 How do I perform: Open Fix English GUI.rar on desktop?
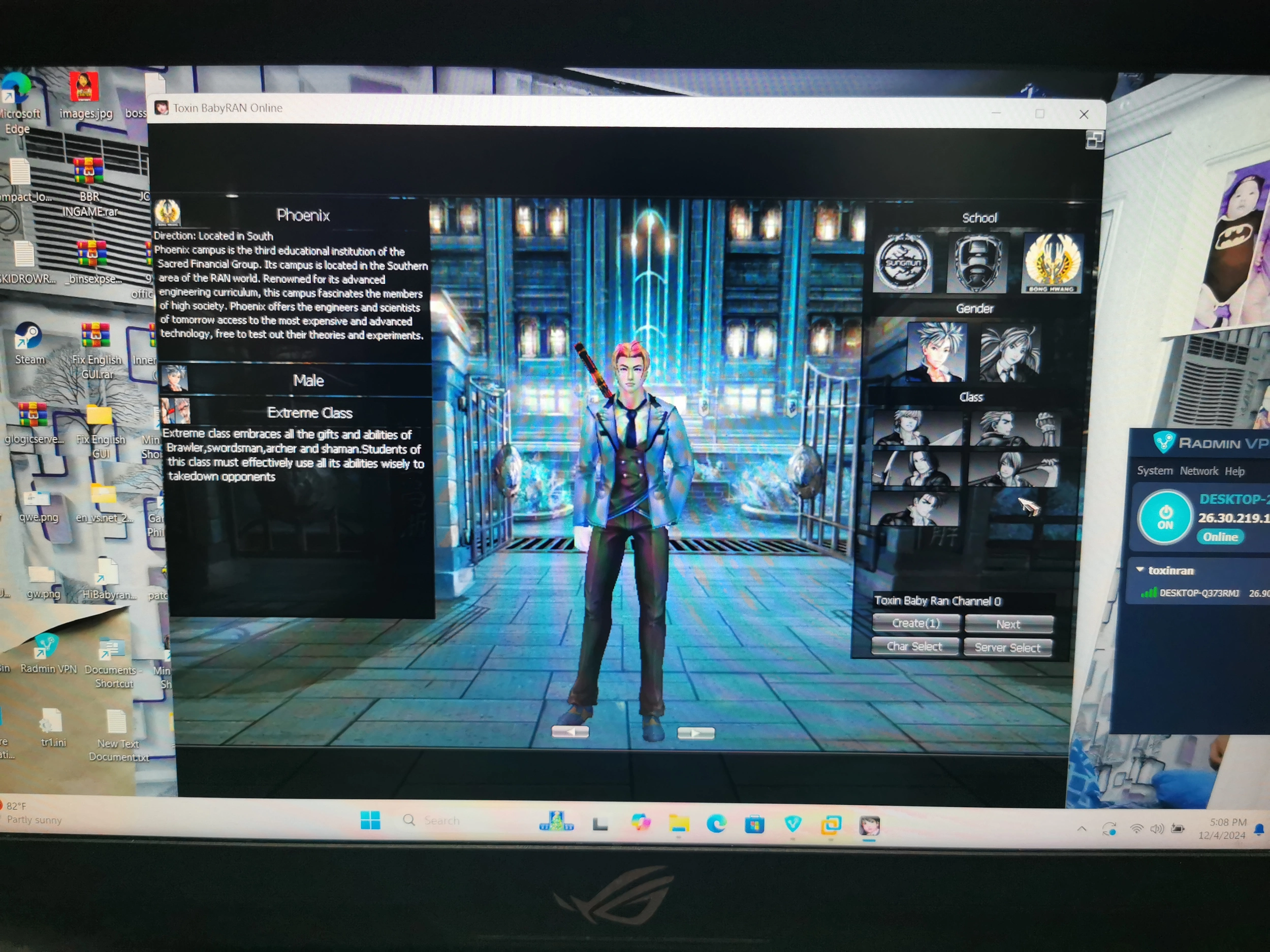pyautogui.click(x=97, y=351)
